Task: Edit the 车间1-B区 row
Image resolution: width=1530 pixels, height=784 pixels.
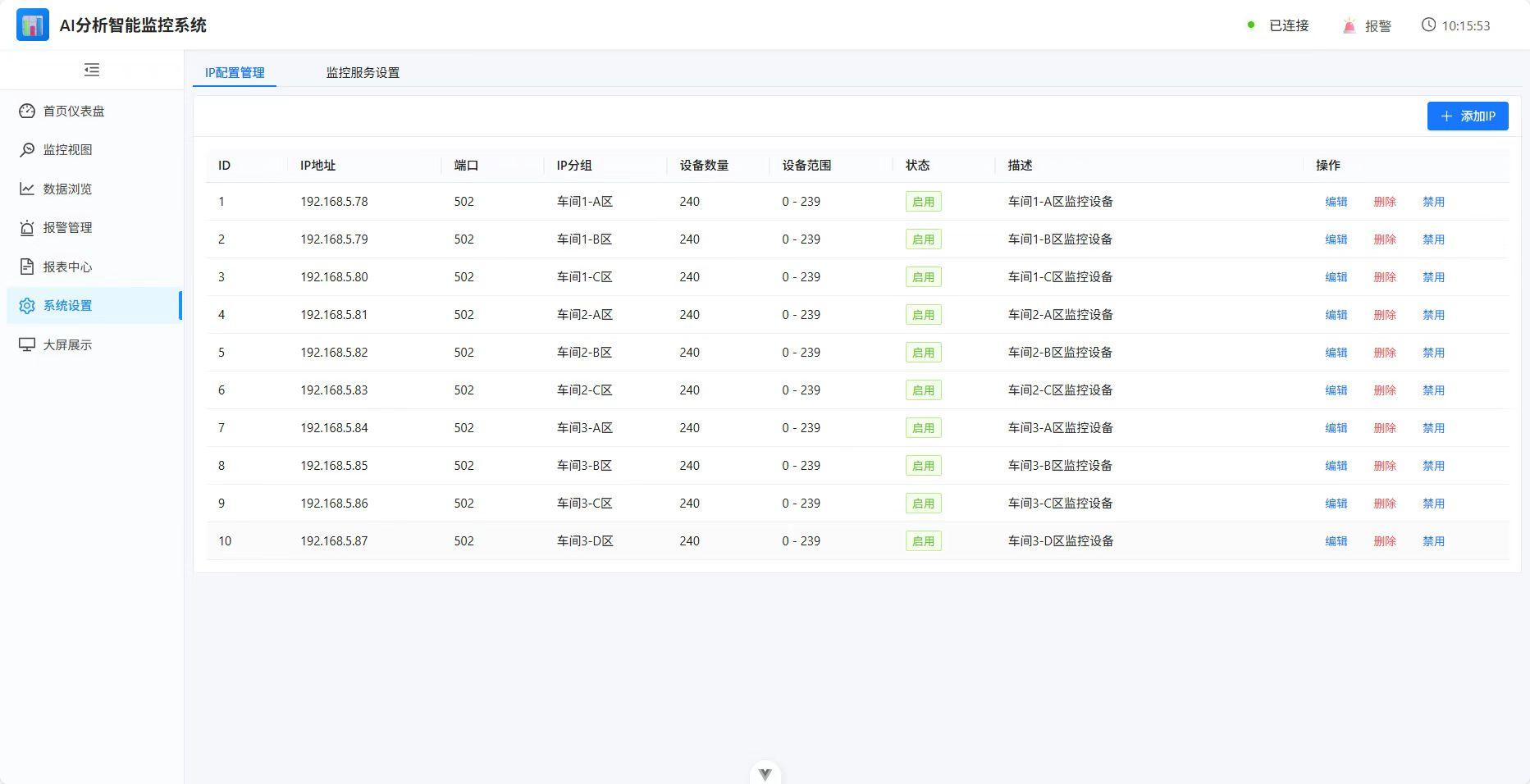Action: tap(1336, 239)
